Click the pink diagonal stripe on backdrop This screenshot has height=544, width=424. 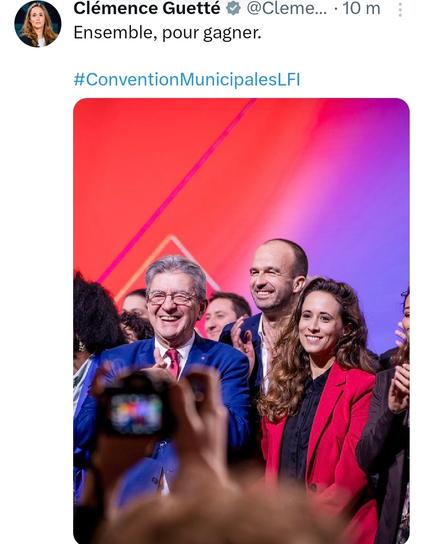pos(177,189)
